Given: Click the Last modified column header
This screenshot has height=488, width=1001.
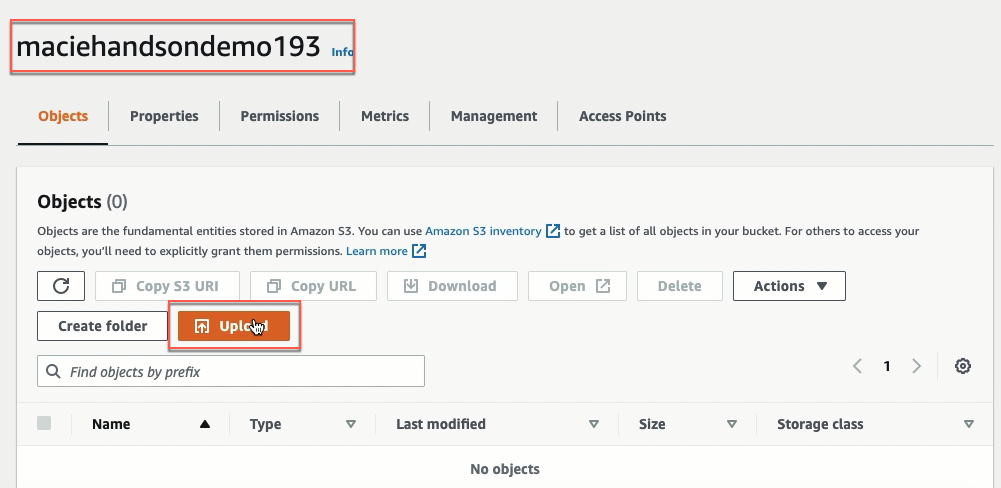Looking at the screenshot, I should [x=440, y=424].
